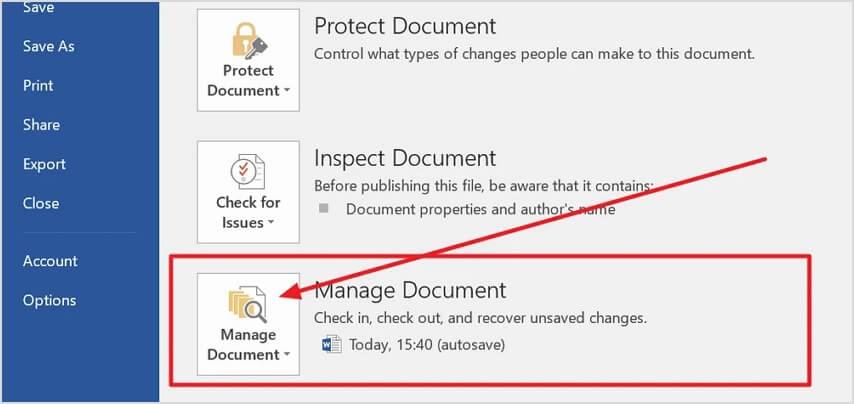Click the bullet square before Document properties
This screenshot has height=404, width=854.
324,209
